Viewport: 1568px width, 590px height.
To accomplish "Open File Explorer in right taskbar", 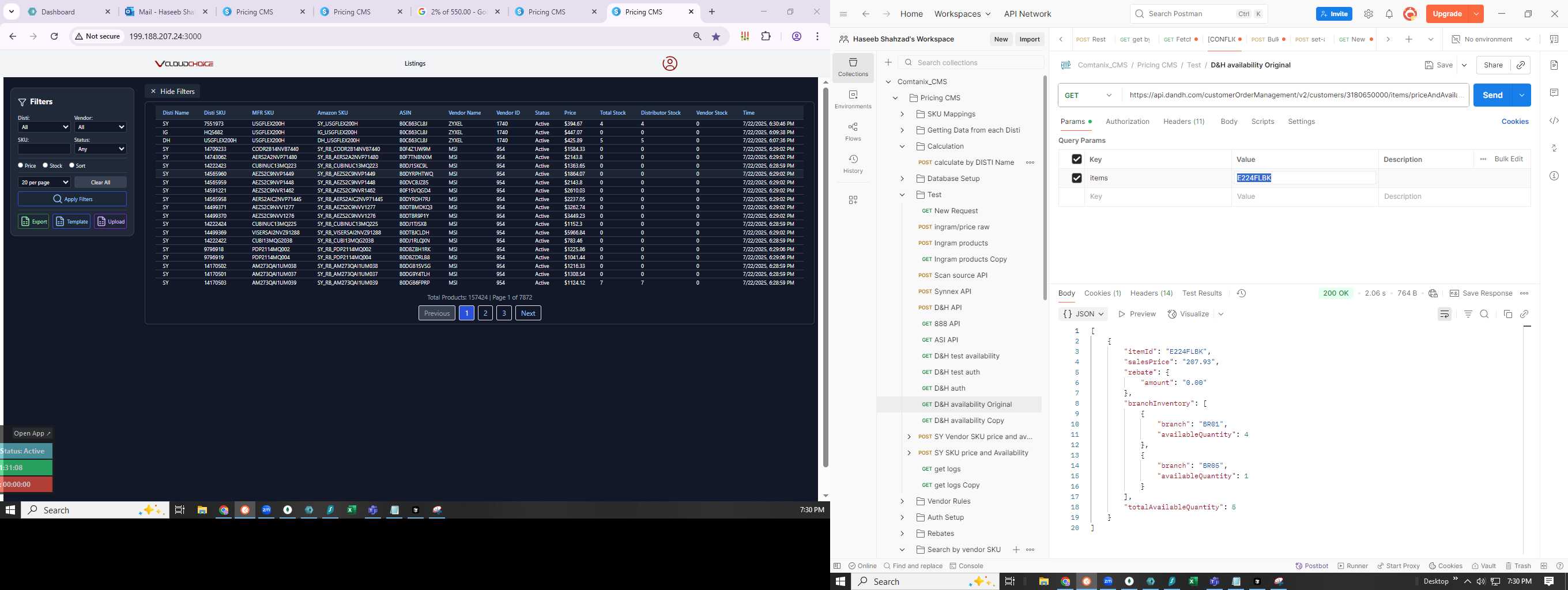I will tap(1043, 581).
